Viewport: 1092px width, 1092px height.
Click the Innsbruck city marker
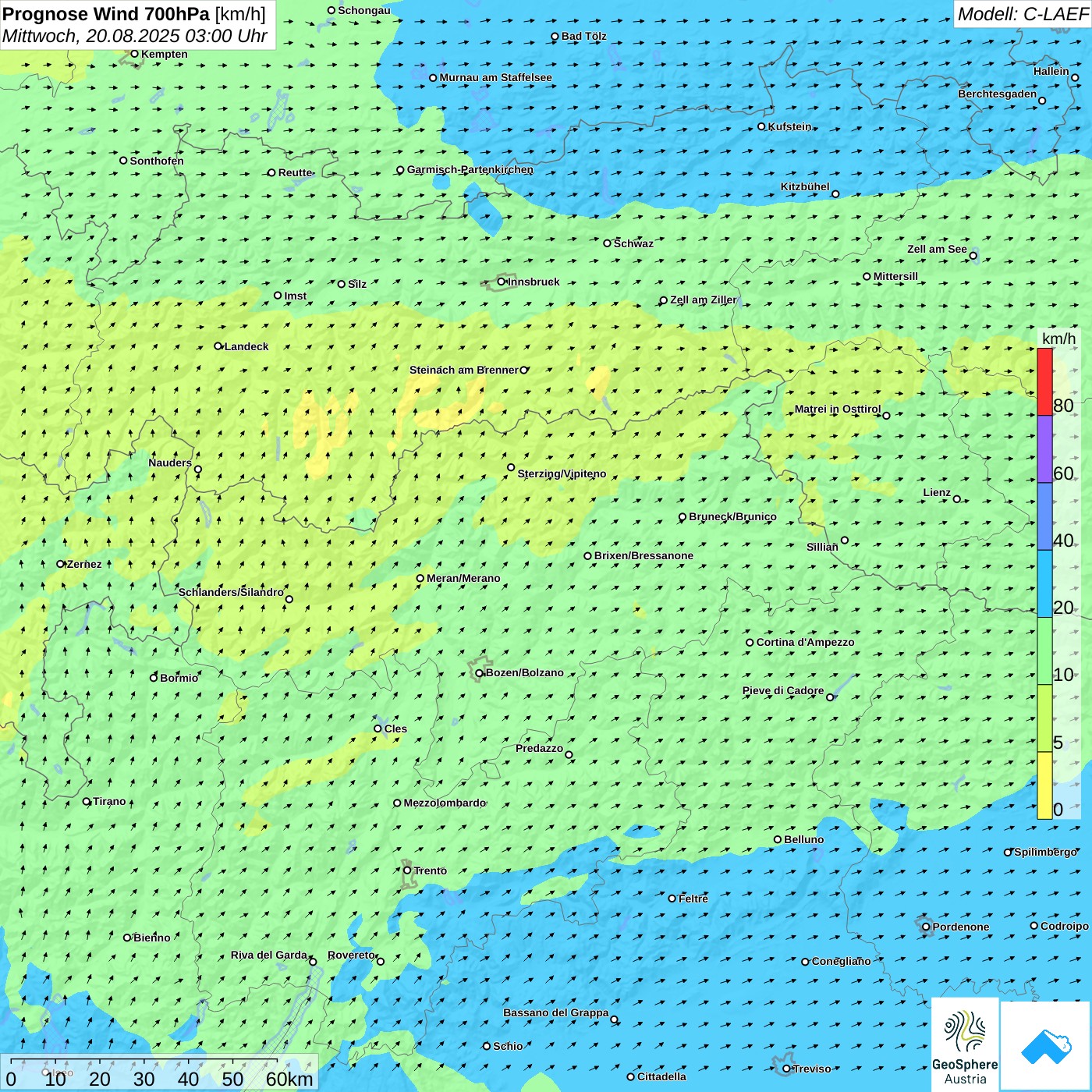click(x=502, y=282)
